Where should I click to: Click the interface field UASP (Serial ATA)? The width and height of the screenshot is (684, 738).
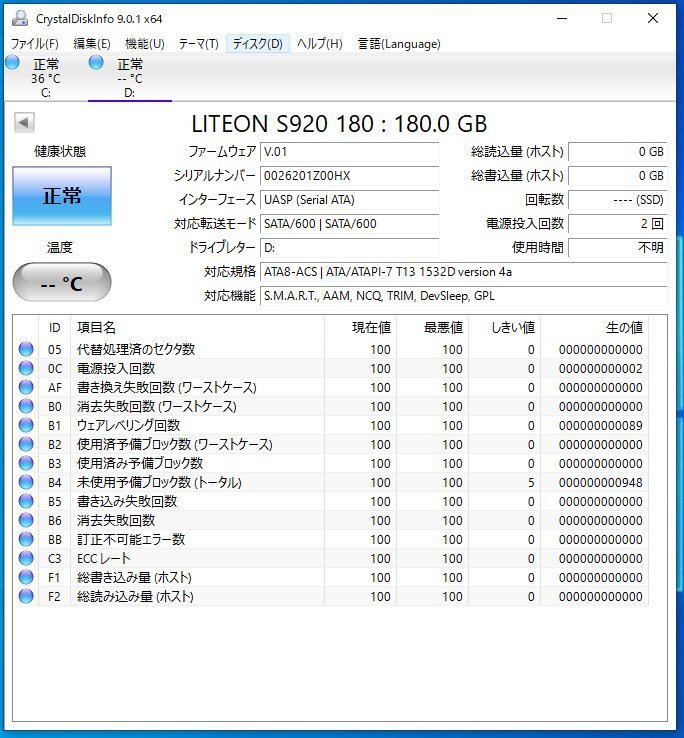[349, 200]
